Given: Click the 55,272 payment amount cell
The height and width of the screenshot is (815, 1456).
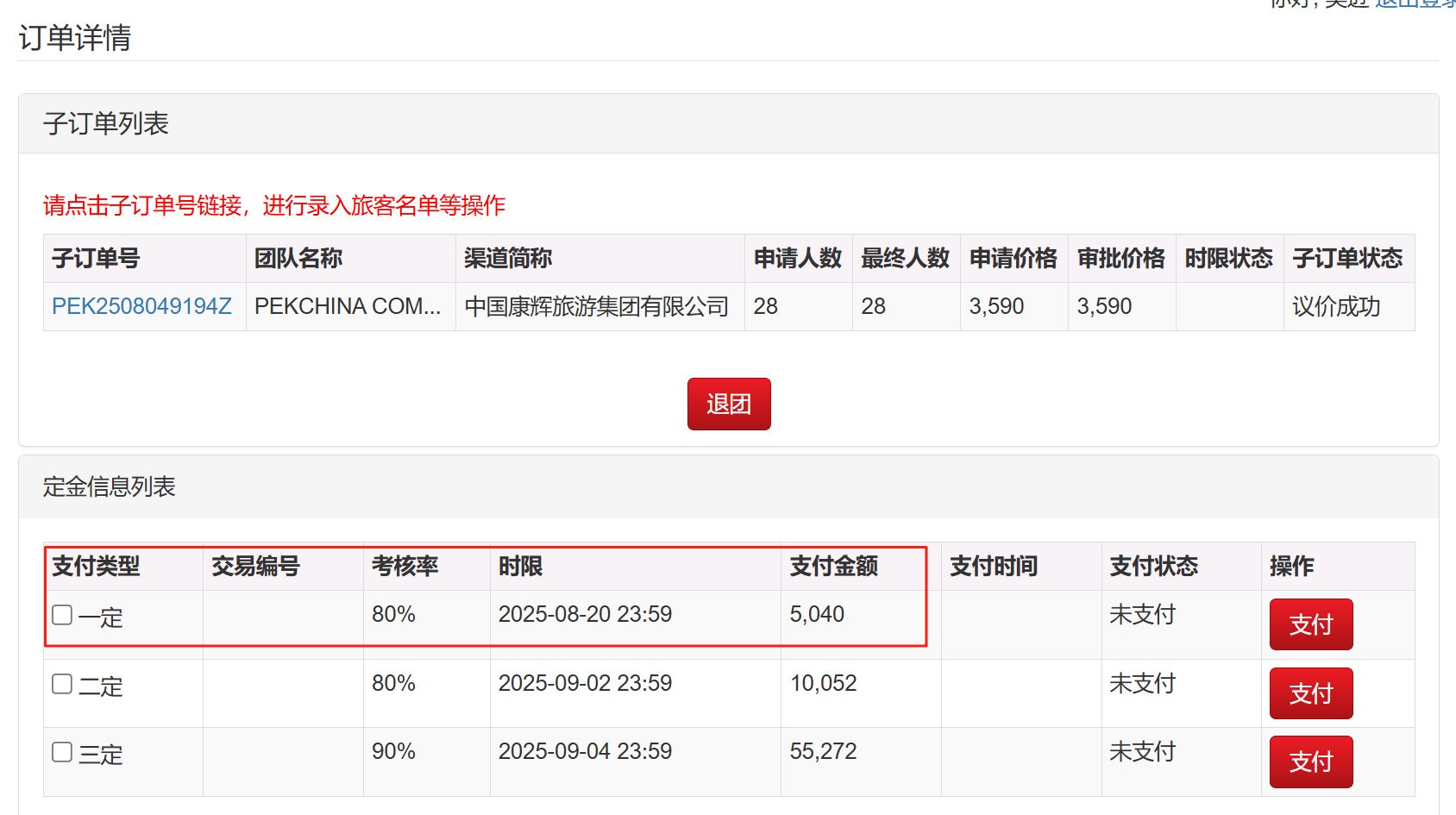Looking at the screenshot, I should point(823,751).
